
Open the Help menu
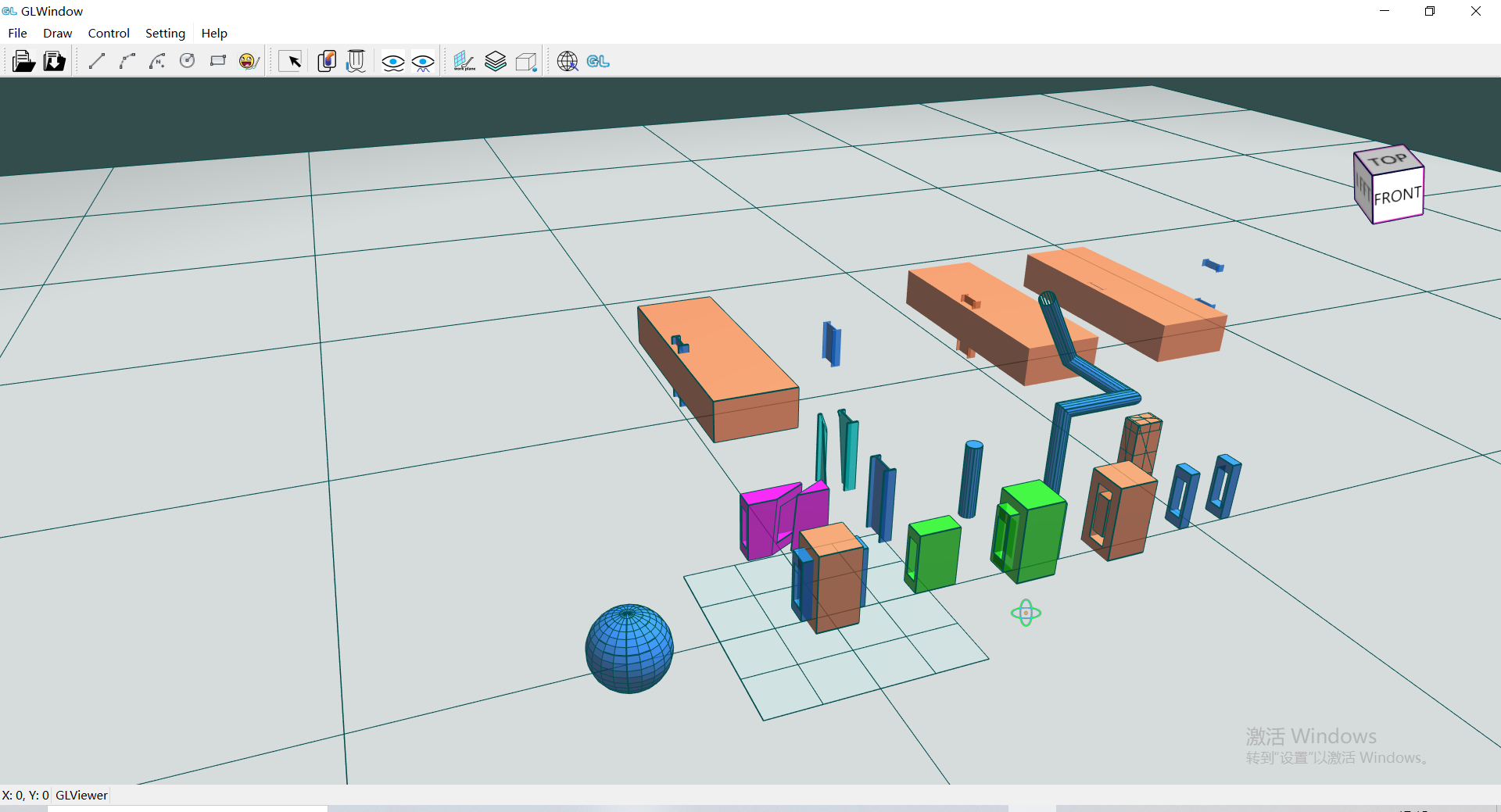[213, 33]
